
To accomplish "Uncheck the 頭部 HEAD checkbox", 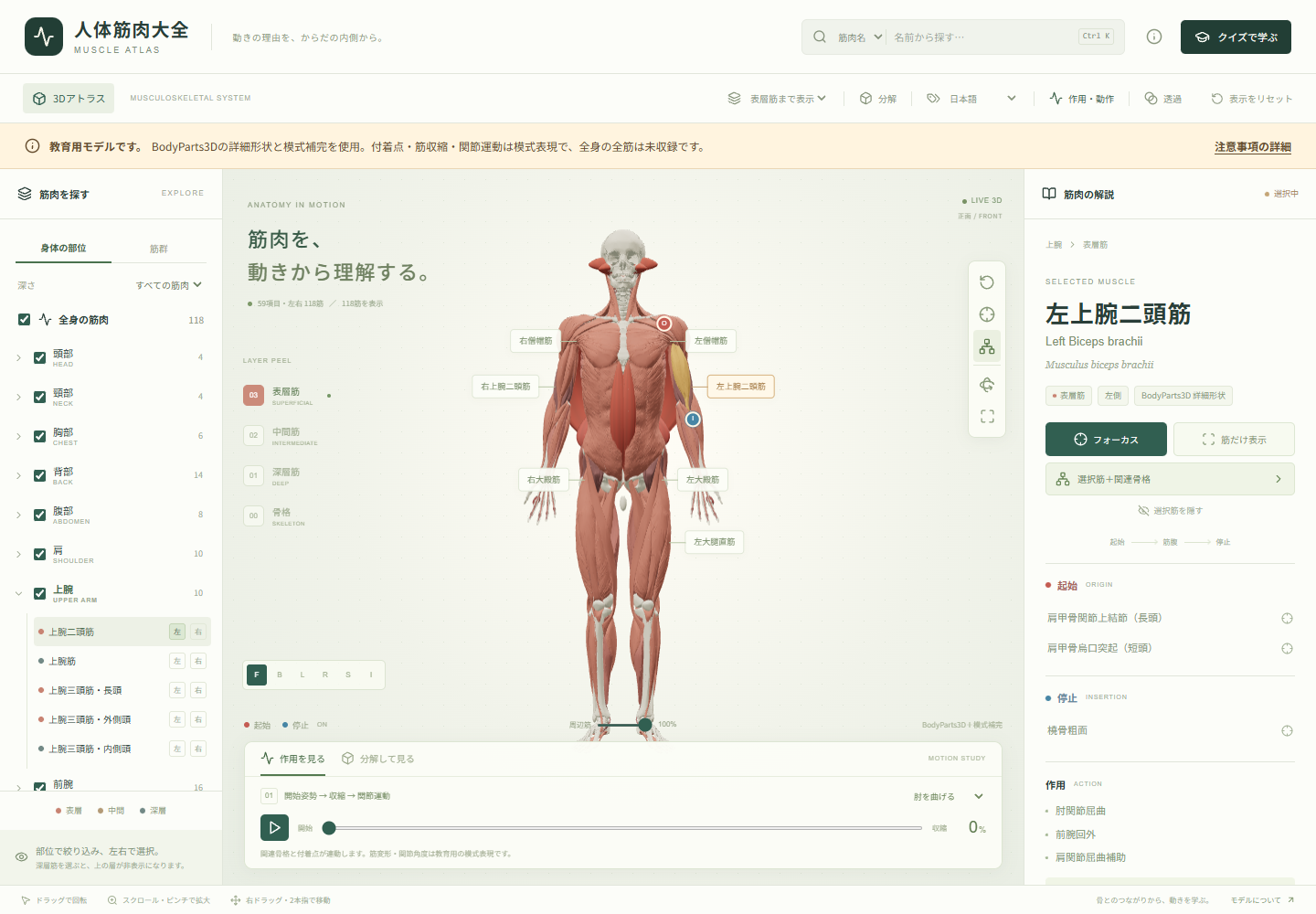I will [39, 357].
